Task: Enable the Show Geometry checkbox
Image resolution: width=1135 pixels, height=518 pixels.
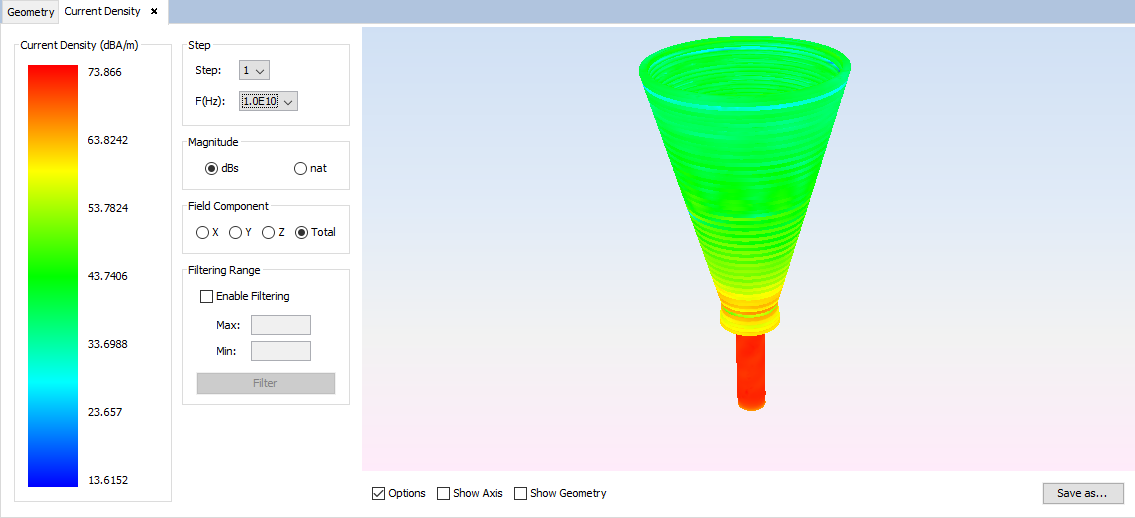Action: [x=520, y=493]
